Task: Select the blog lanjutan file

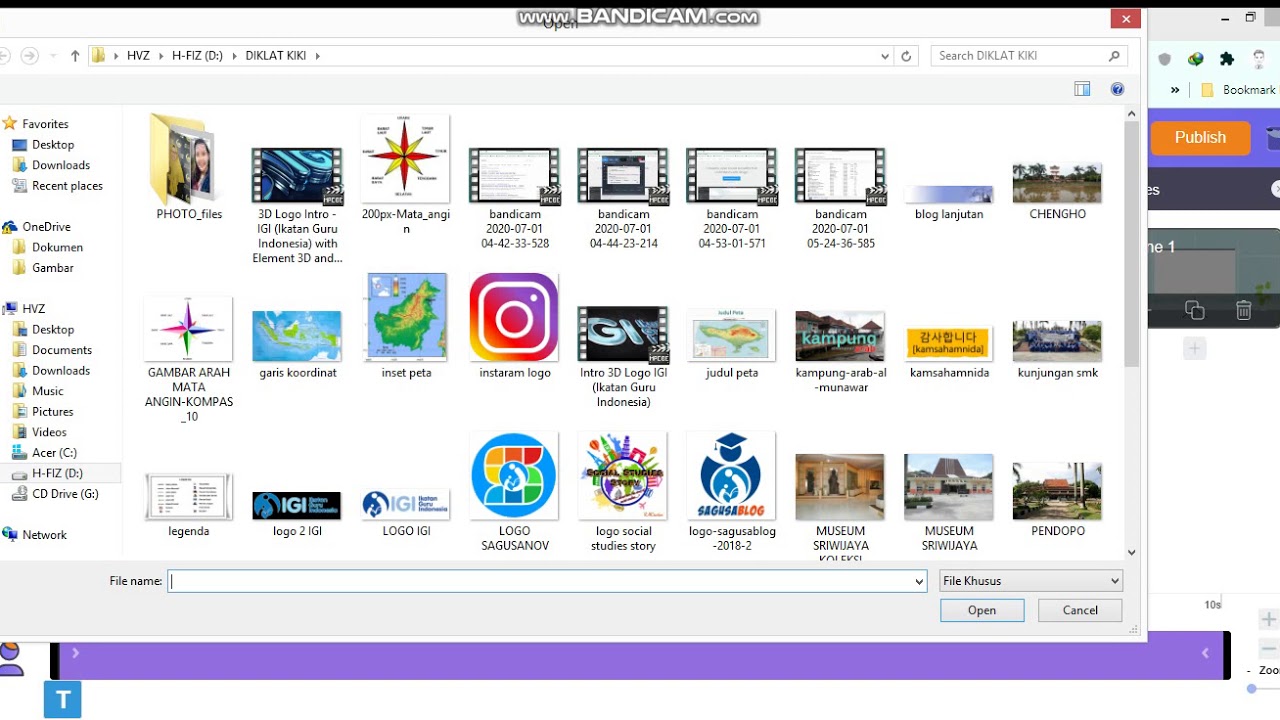Action: coord(949,195)
